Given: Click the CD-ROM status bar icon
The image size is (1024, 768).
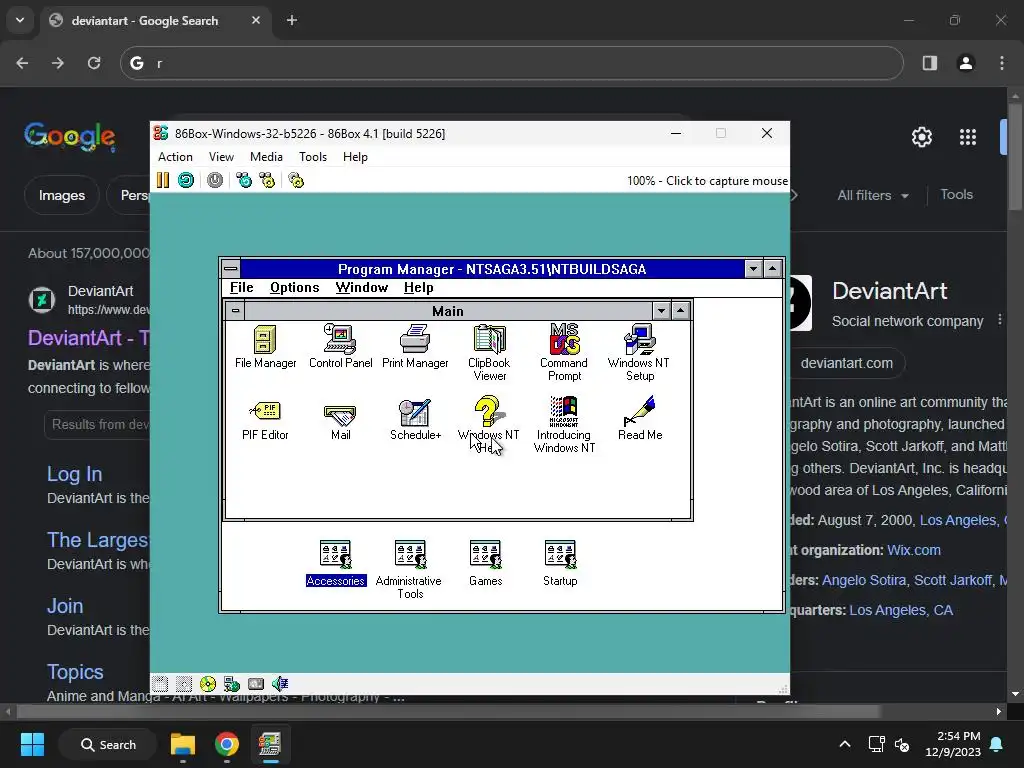Looking at the screenshot, I should [x=208, y=684].
